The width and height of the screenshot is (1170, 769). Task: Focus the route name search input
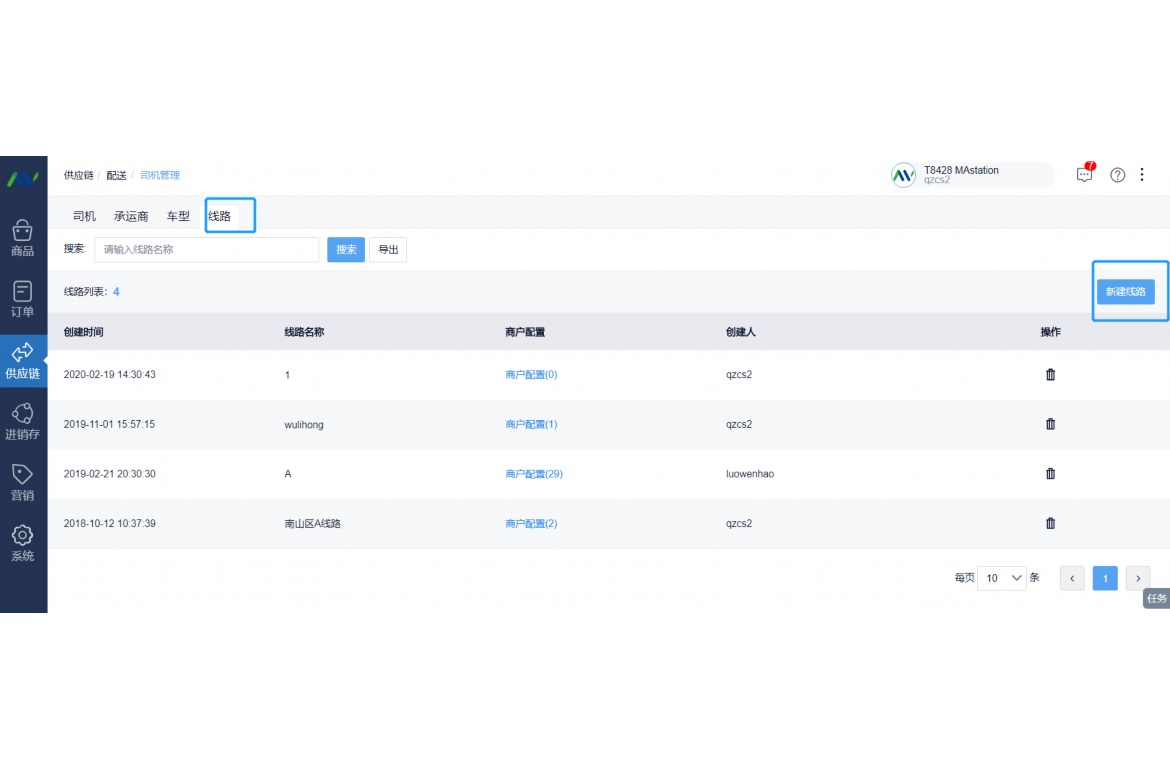coord(207,250)
